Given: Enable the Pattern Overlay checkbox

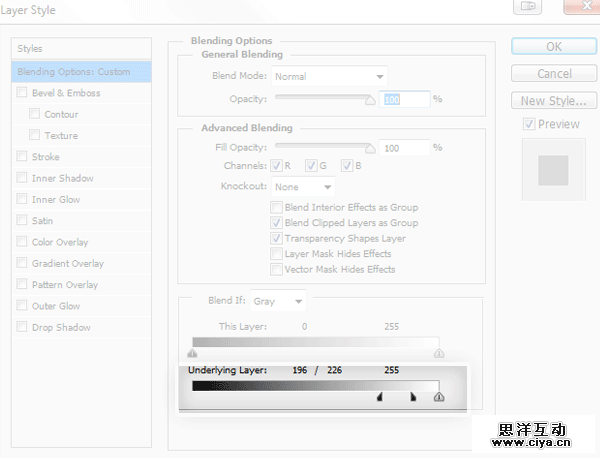Looking at the screenshot, I should 22,284.
